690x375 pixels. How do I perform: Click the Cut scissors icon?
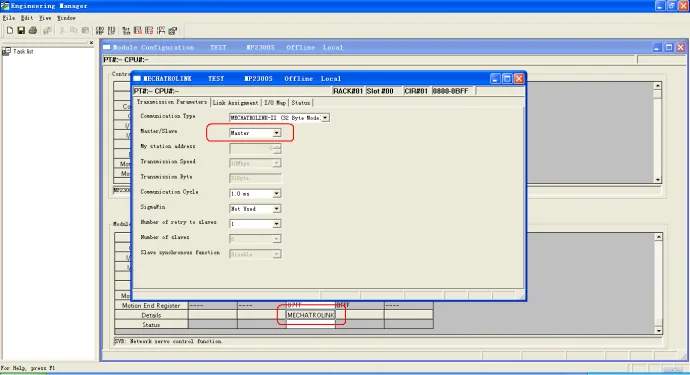coord(62,30)
